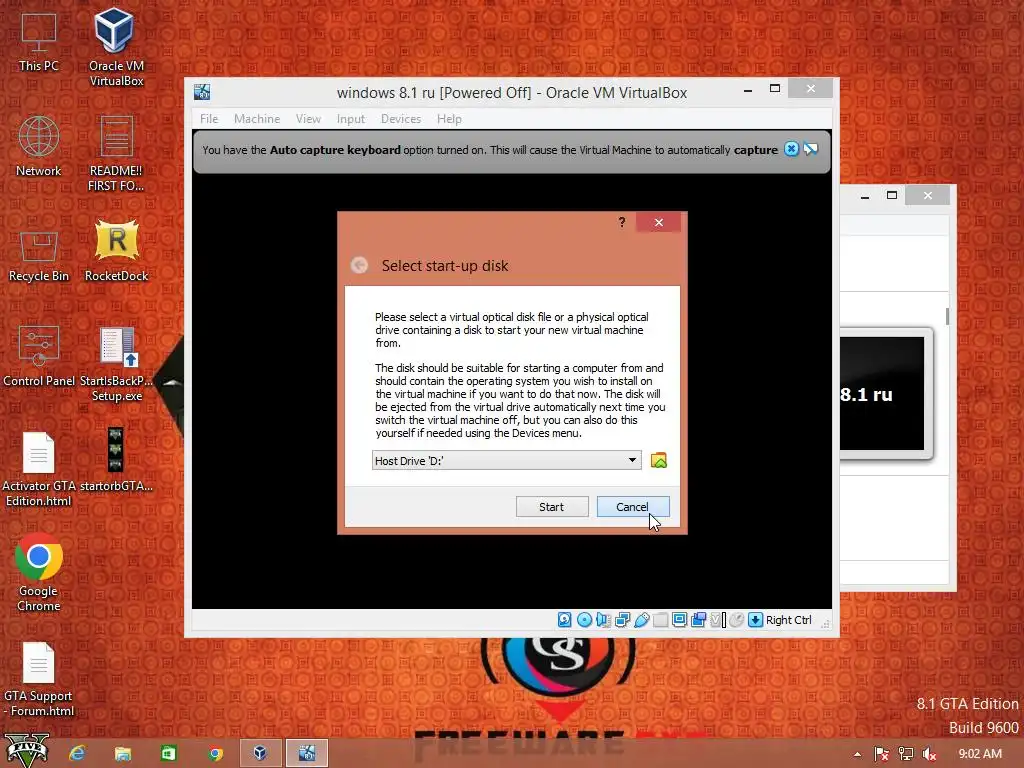Open the Help menu
Viewport: 1024px width, 768px height.
[449, 119]
